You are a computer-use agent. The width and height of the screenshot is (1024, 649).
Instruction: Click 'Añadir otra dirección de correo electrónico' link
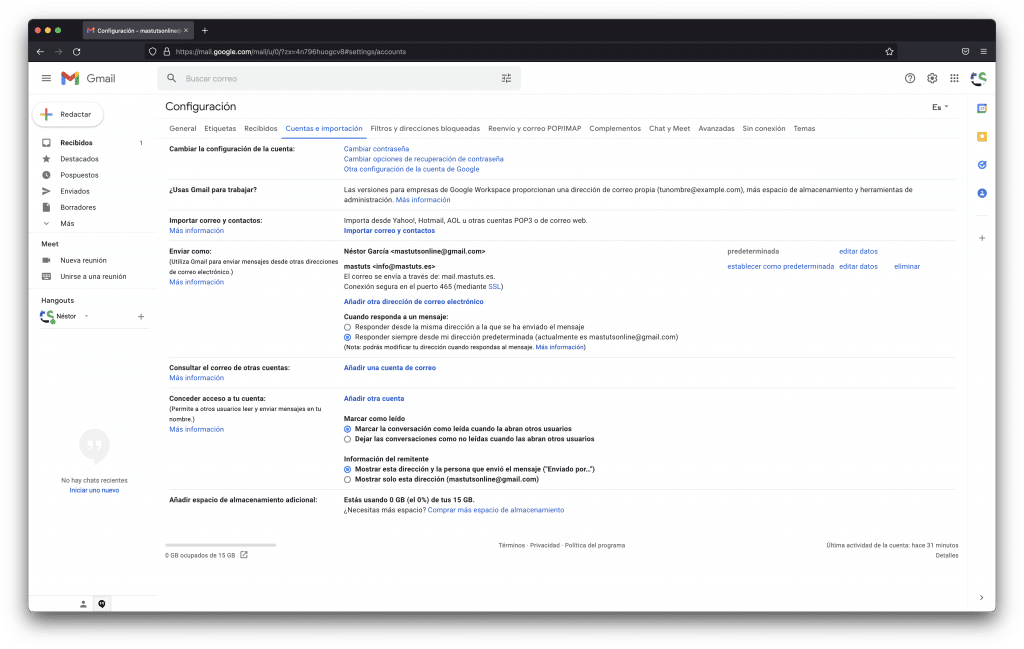click(413, 301)
